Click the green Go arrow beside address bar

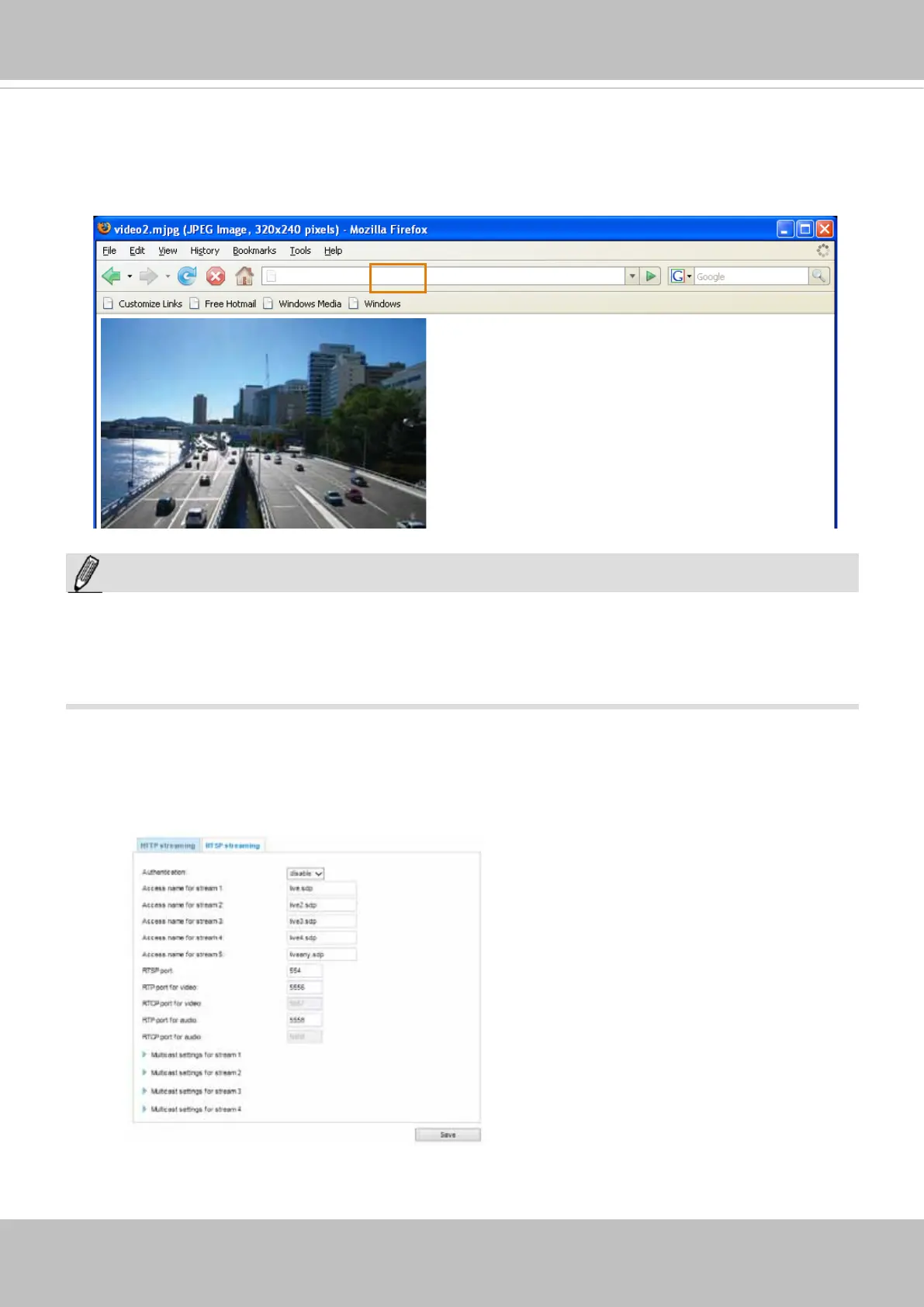tap(651, 276)
